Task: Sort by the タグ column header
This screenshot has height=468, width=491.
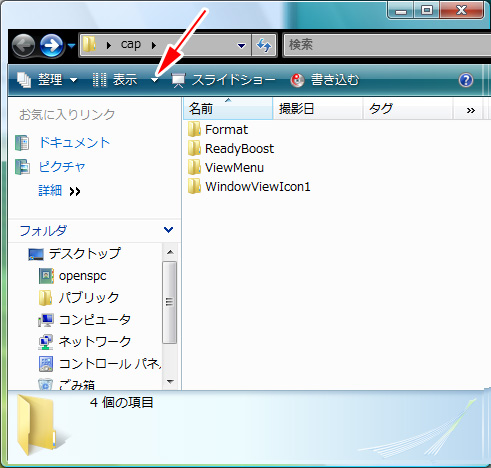Action: coord(408,108)
